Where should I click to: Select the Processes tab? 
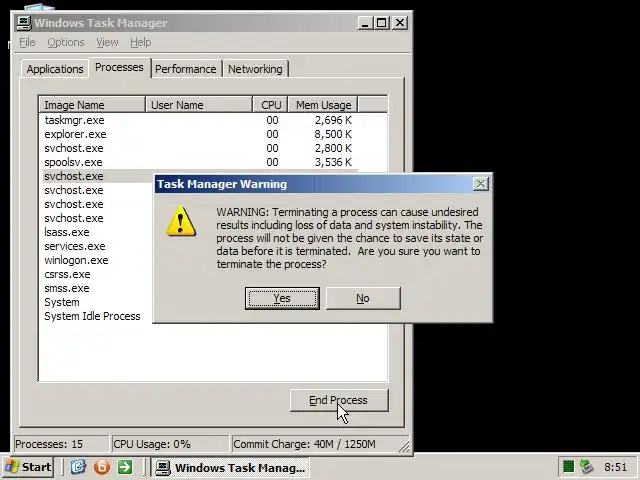119,67
